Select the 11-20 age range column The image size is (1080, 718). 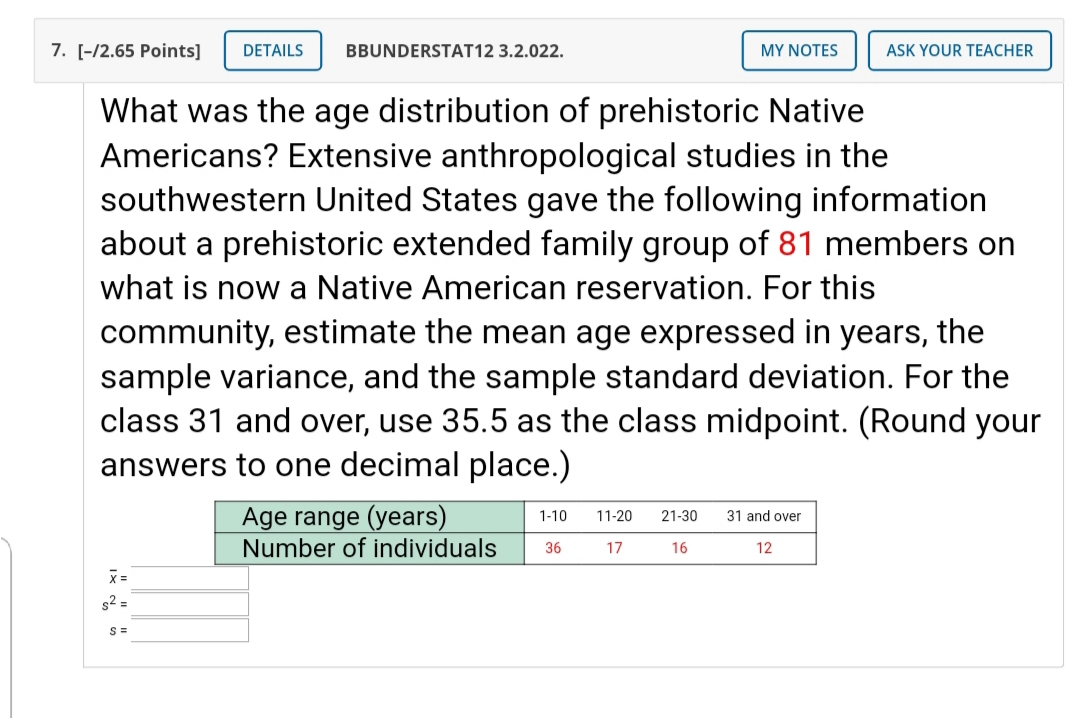[613, 516]
